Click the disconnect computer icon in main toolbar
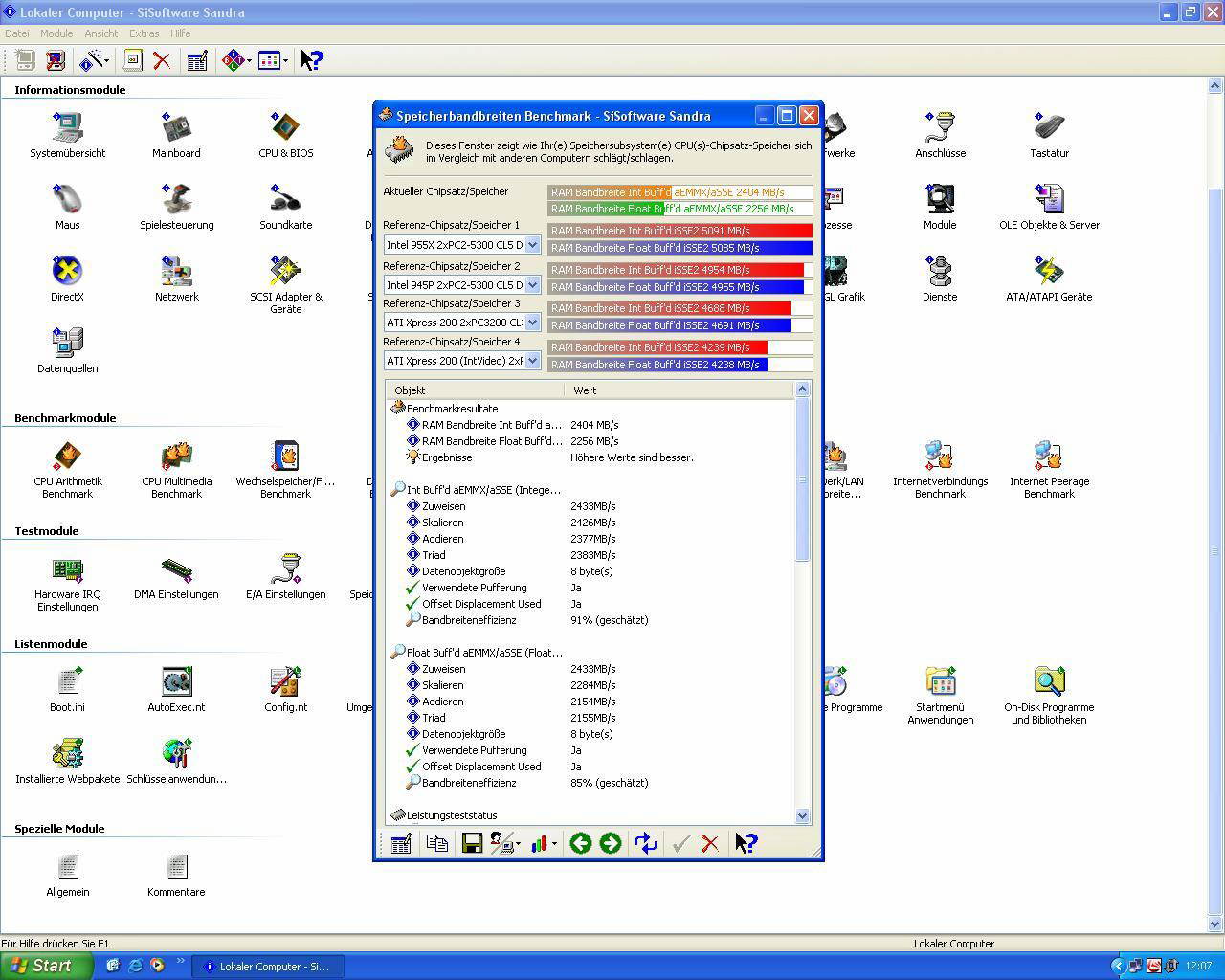The width and height of the screenshot is (1225, 980). tap(55, 60)
